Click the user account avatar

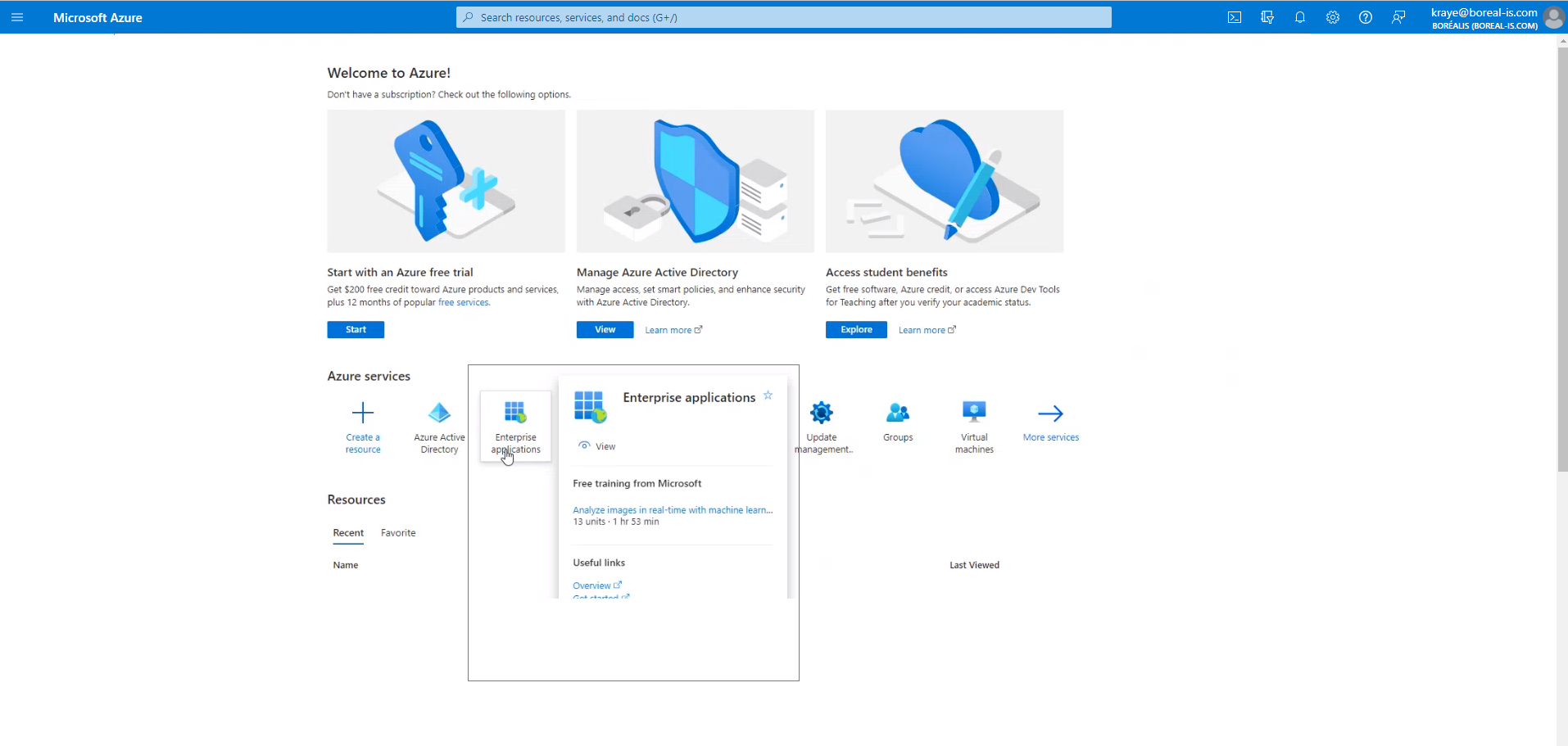click(x=1553, y=17)
